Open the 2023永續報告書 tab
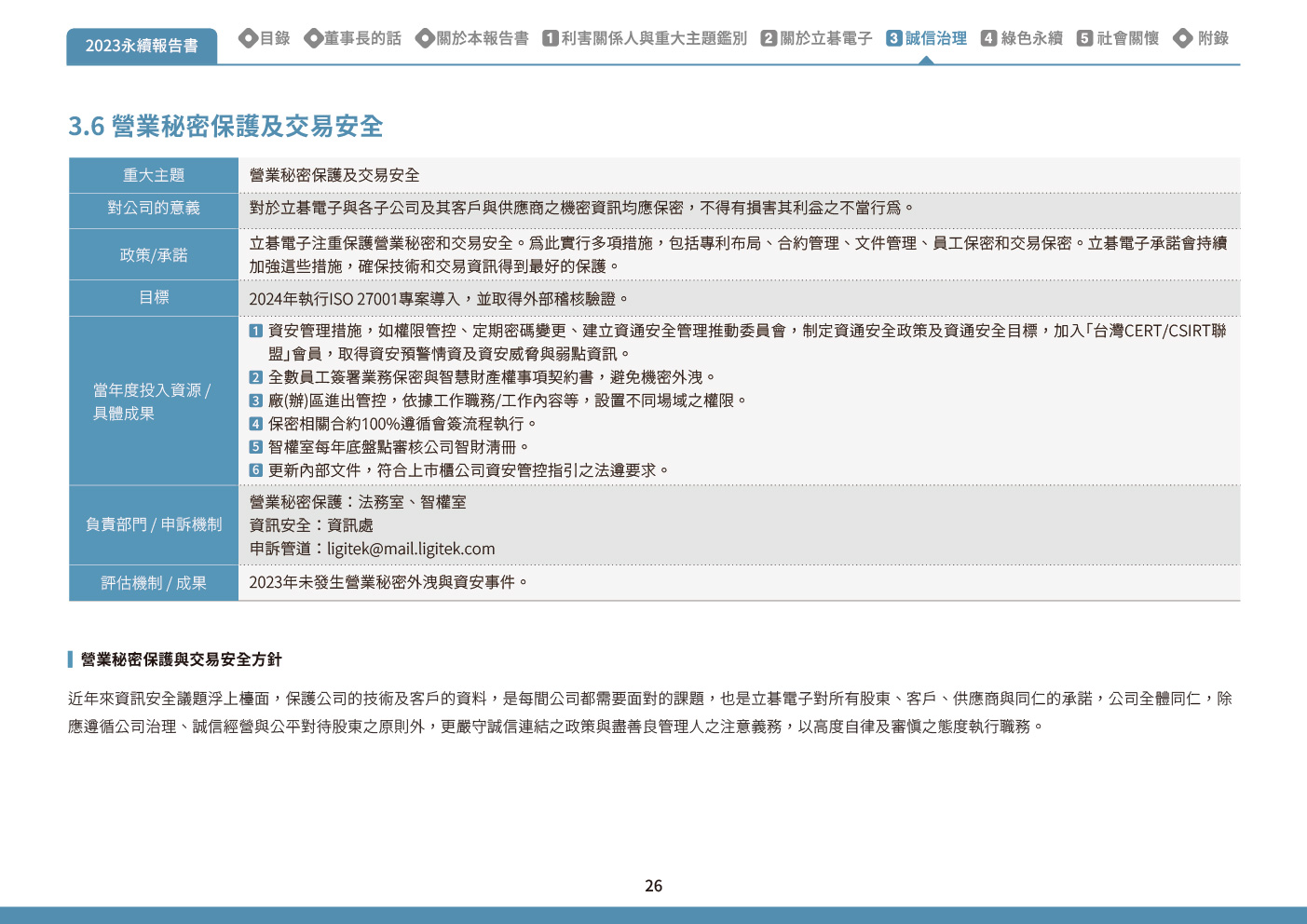Image resolution: width=1307 pixels, height=924 pixels. [x=142, y=46]
